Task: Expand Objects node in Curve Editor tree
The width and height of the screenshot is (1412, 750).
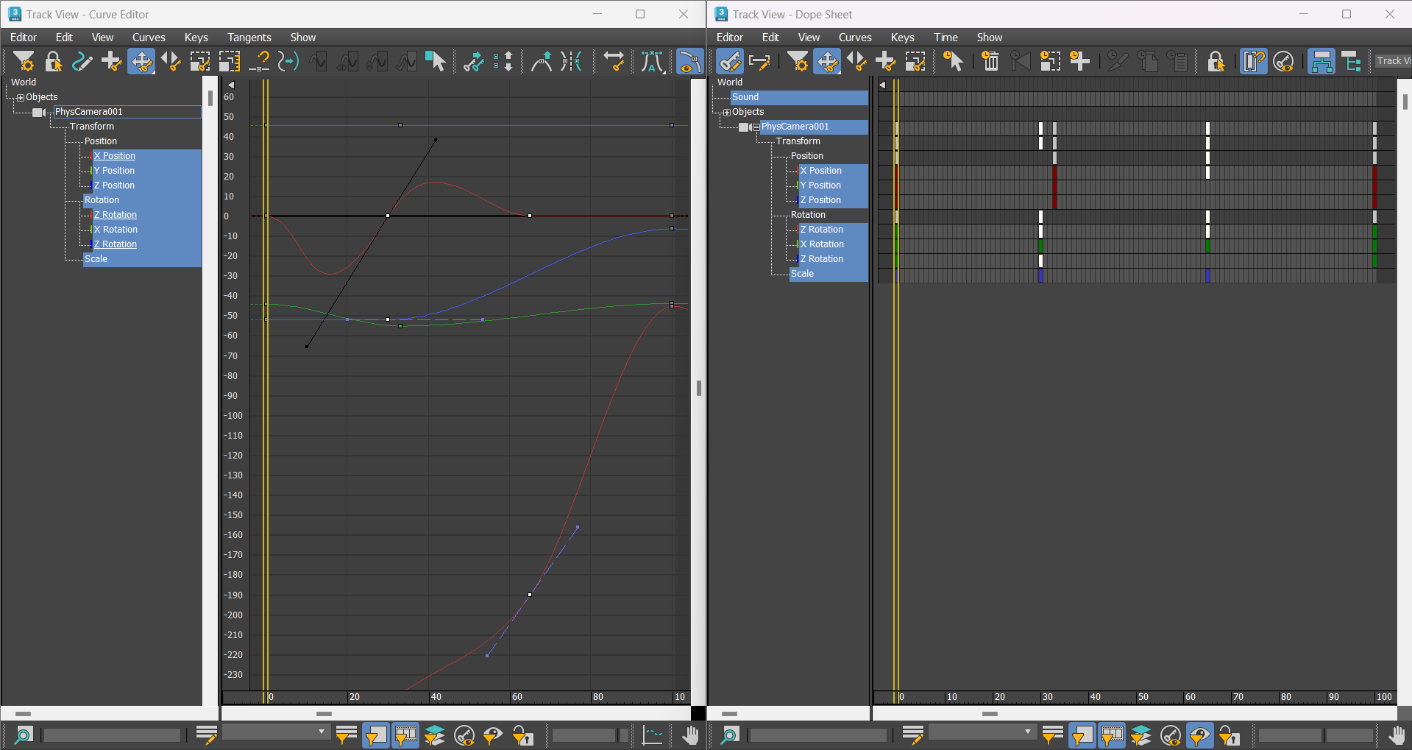Action: [x=20, y=97]
